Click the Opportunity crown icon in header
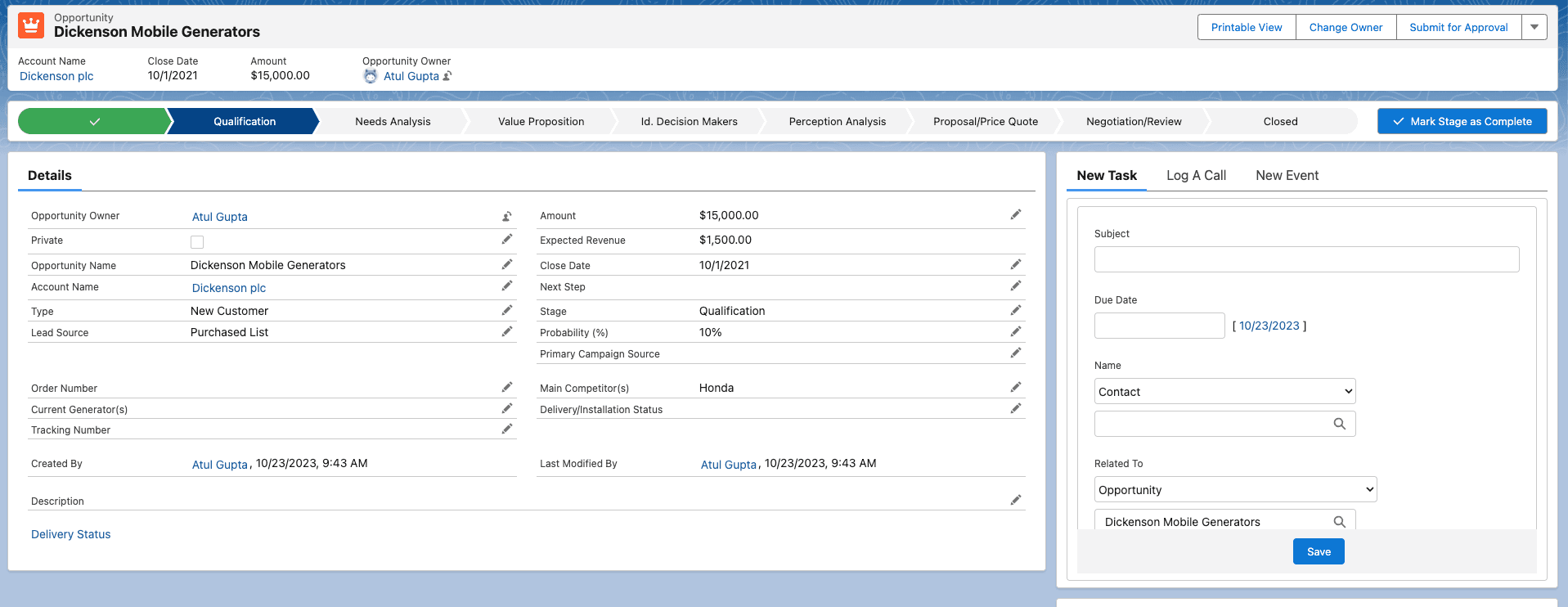This screenshot has width=1568, height=607. pos(31,25)
